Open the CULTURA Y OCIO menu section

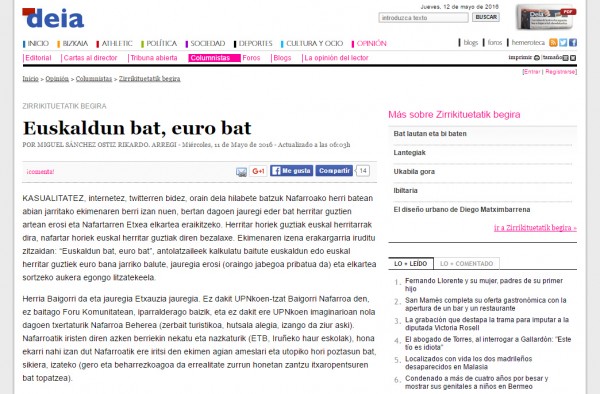click(314, 44)
